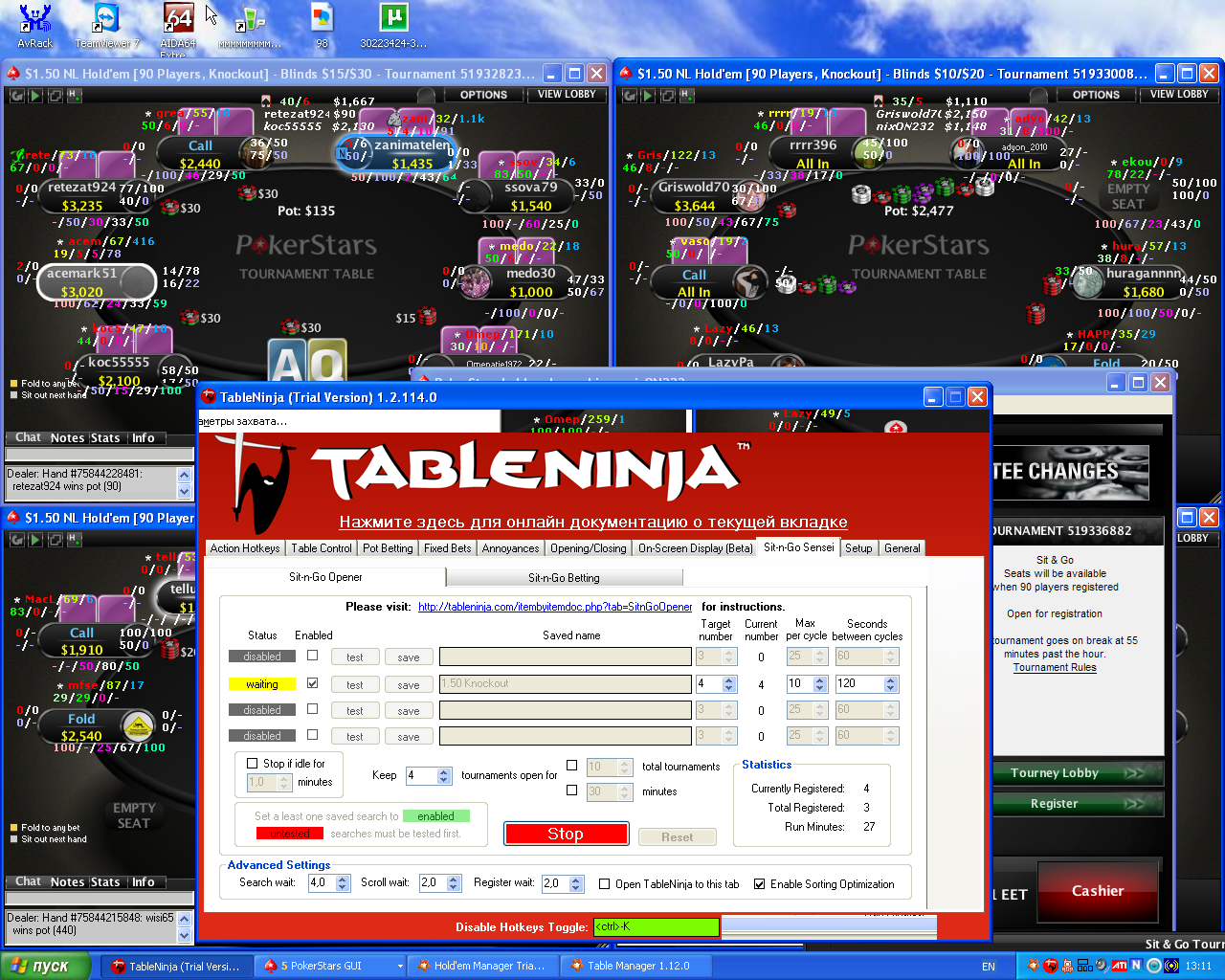Click the green play icon on top-left table

click(x=35, y=96)
